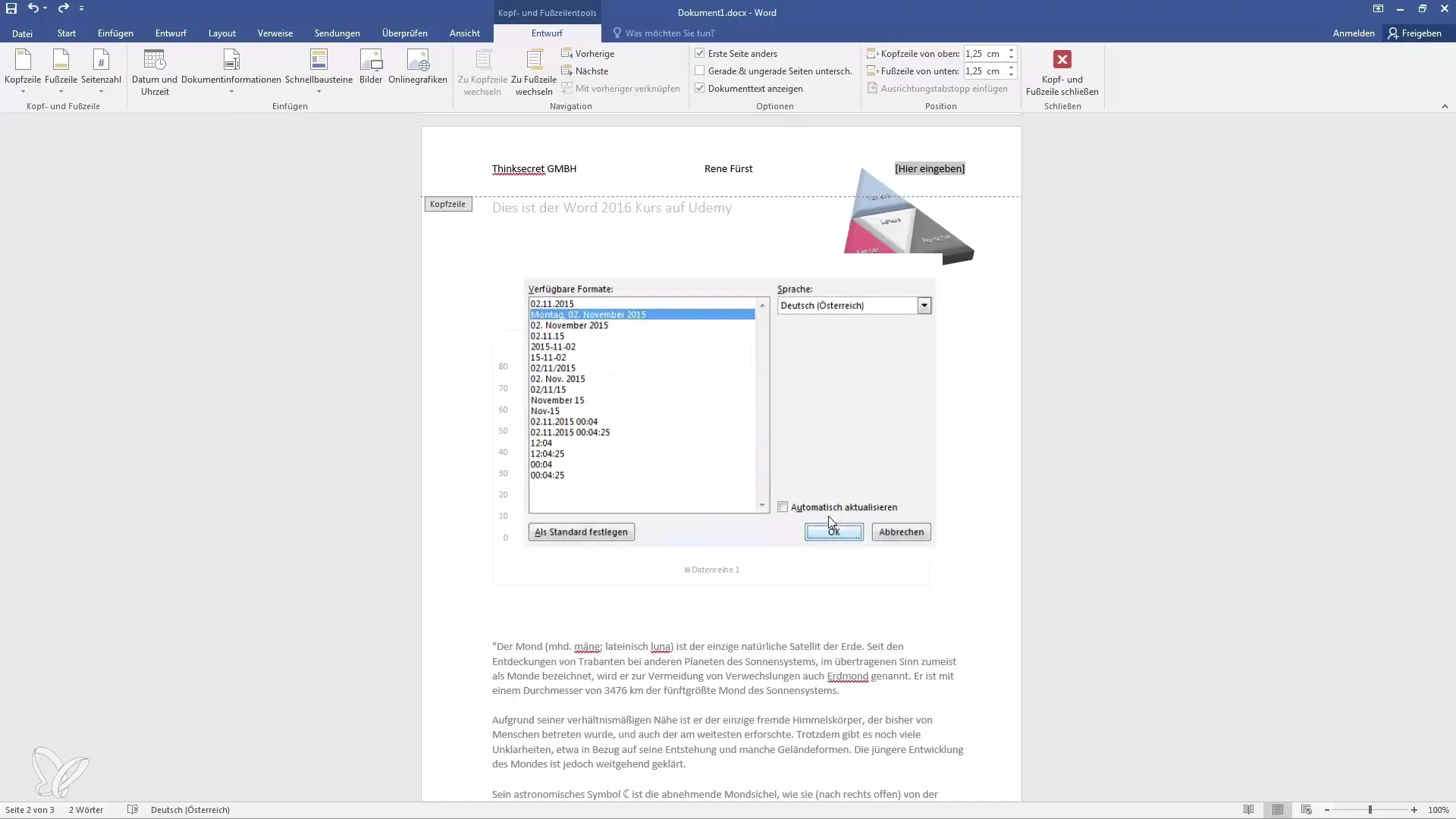
Task: Switch to web layout view icon
Action: click(x=1306, y=810)
